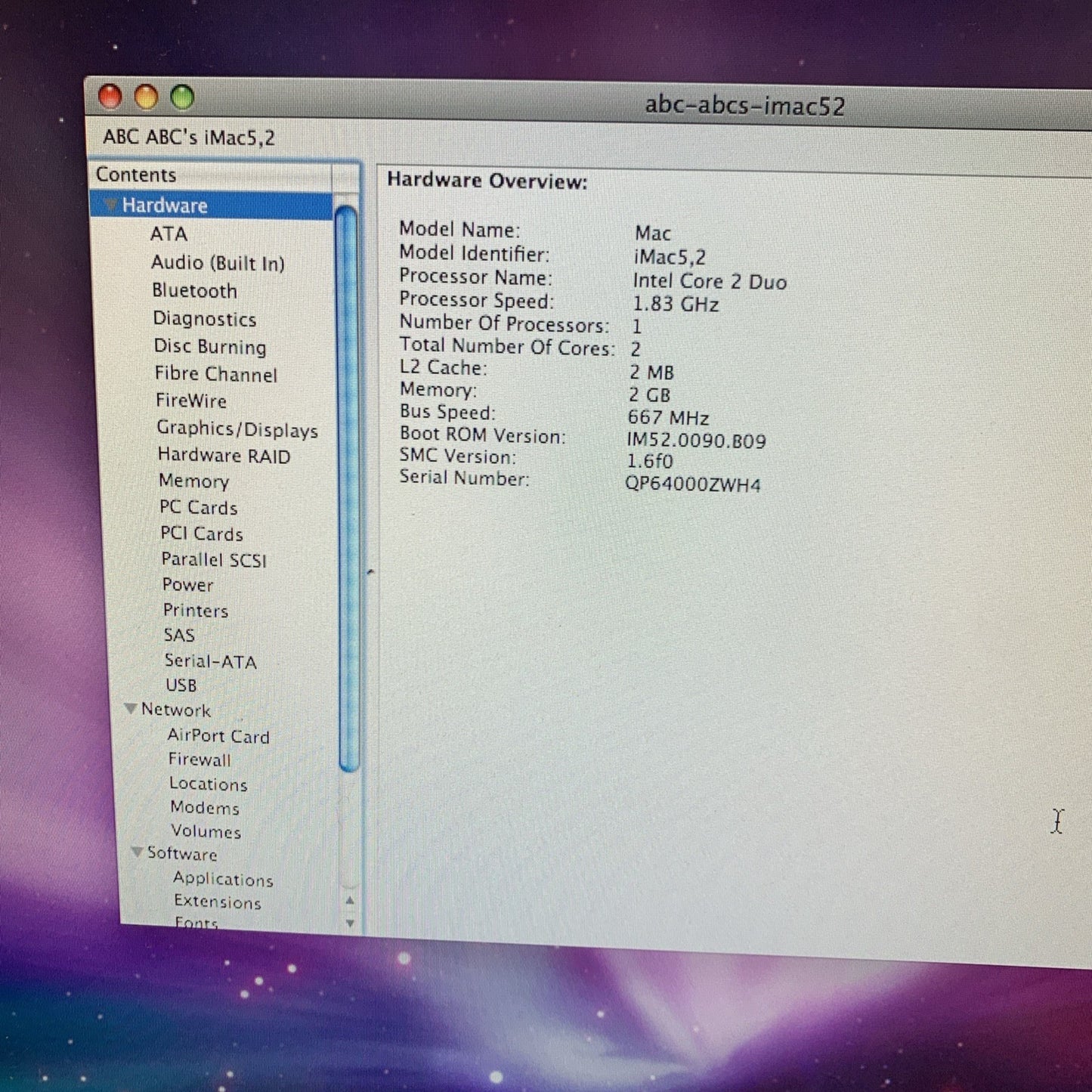Zoom window with the green button
Screen dimensions: 1092x1092
pos(182,97)
